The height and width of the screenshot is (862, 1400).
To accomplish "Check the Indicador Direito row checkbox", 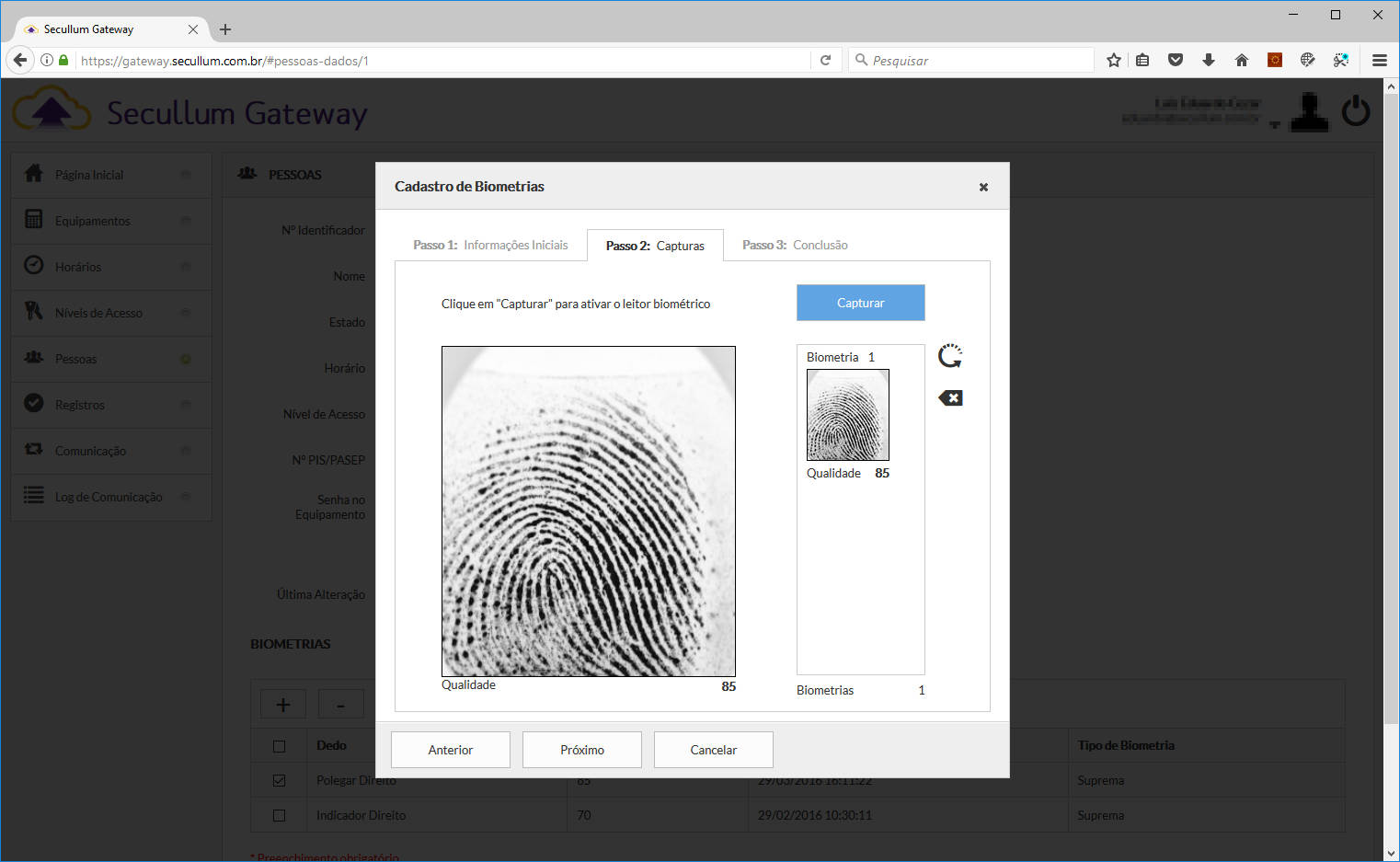I will pyautogui.click(x=280, y=815).
